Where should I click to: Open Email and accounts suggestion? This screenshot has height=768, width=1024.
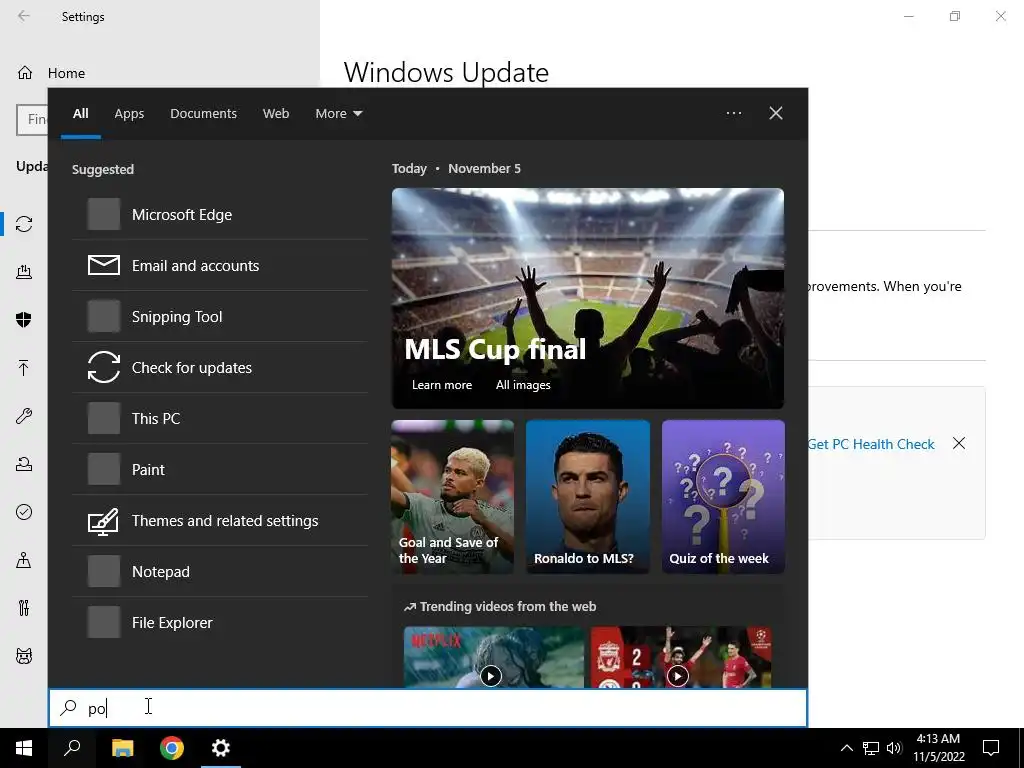click(219, 265)
